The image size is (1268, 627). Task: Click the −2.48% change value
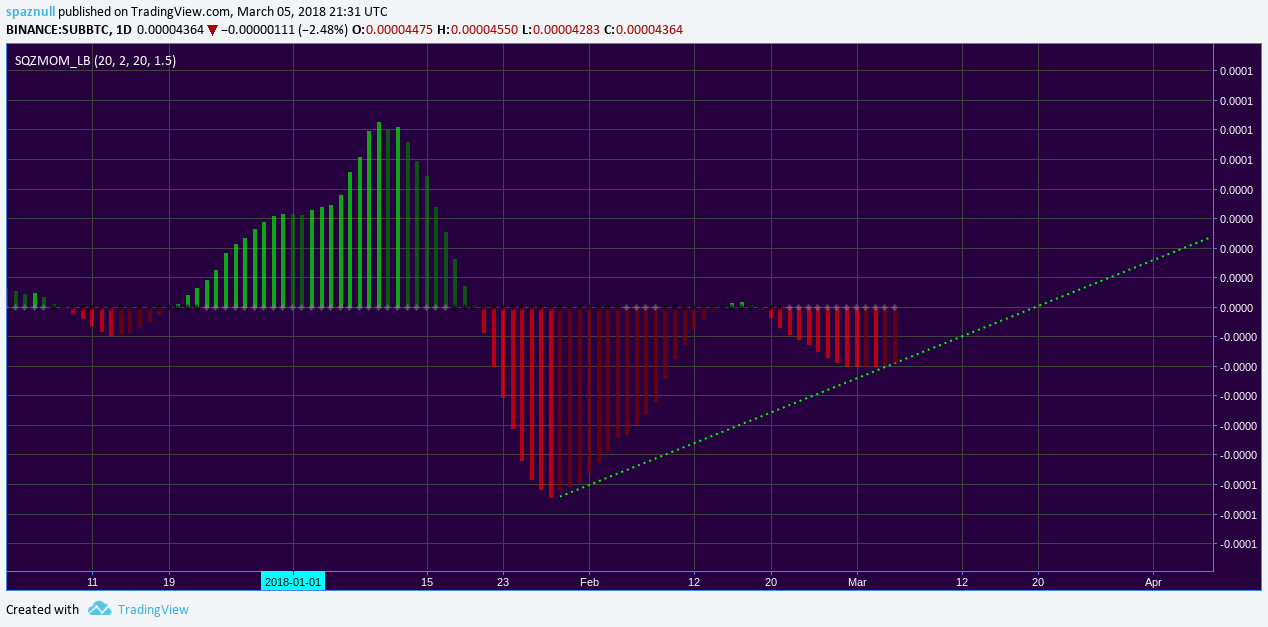[x=323, y=30]
